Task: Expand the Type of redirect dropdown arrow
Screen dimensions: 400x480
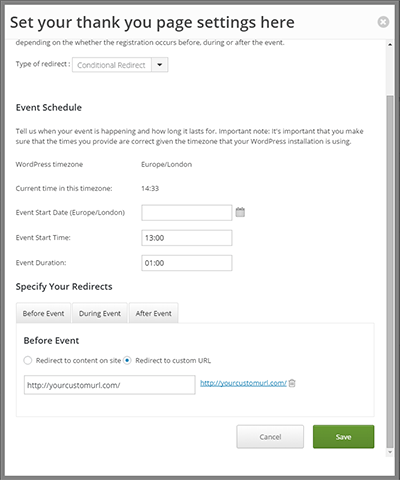Action: point(160,65)
